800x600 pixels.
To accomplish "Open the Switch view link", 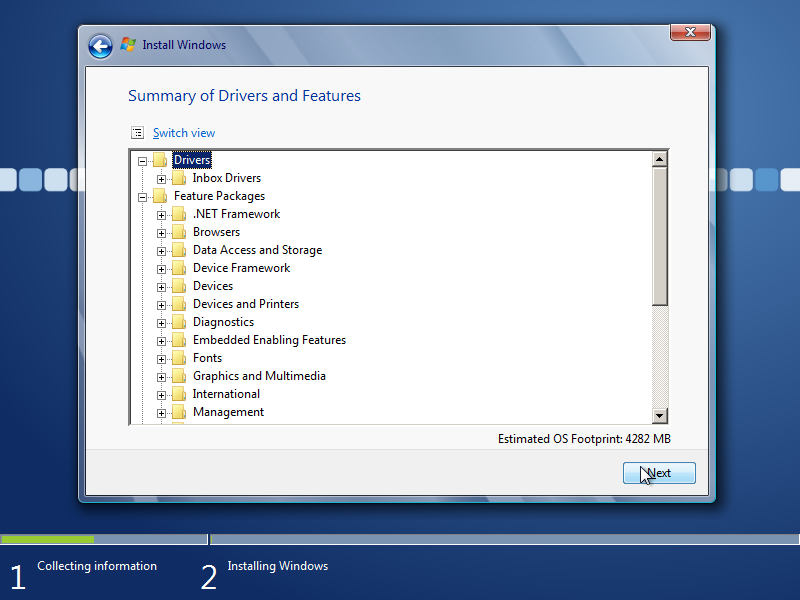I will [x=183, y=132].
